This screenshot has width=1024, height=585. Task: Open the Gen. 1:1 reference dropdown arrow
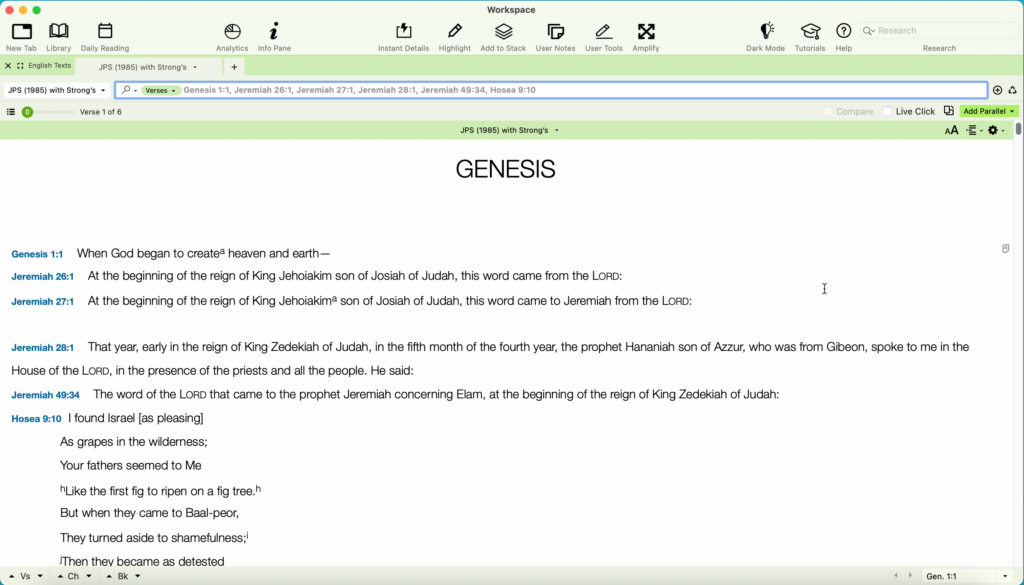(1005, 577)
